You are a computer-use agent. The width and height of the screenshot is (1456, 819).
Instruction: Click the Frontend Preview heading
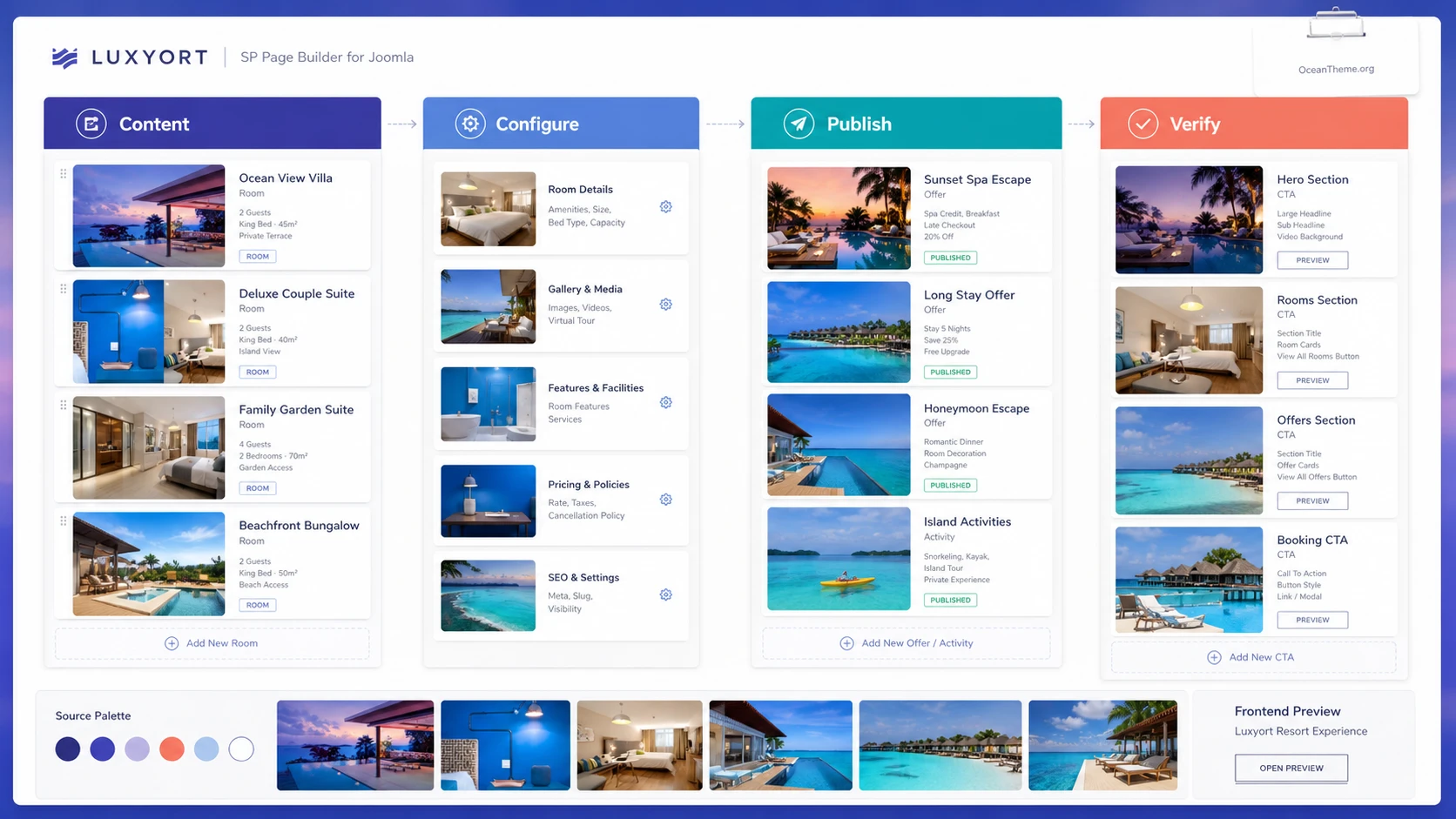point(1287,711)
